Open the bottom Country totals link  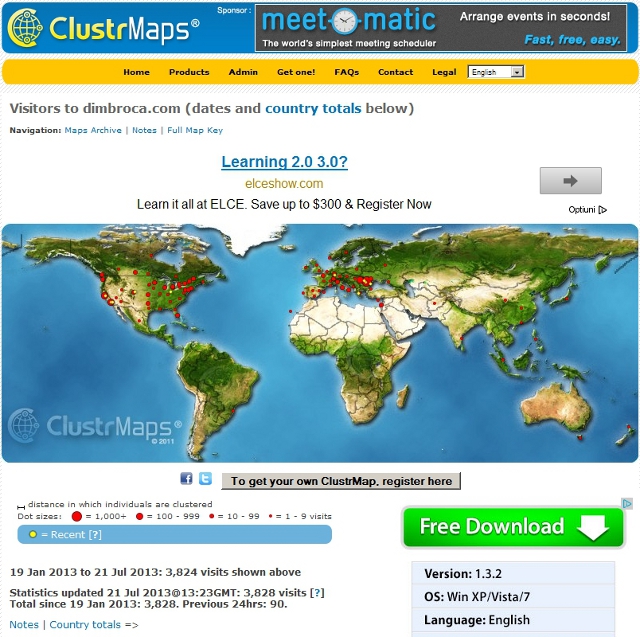coord(85,624)
